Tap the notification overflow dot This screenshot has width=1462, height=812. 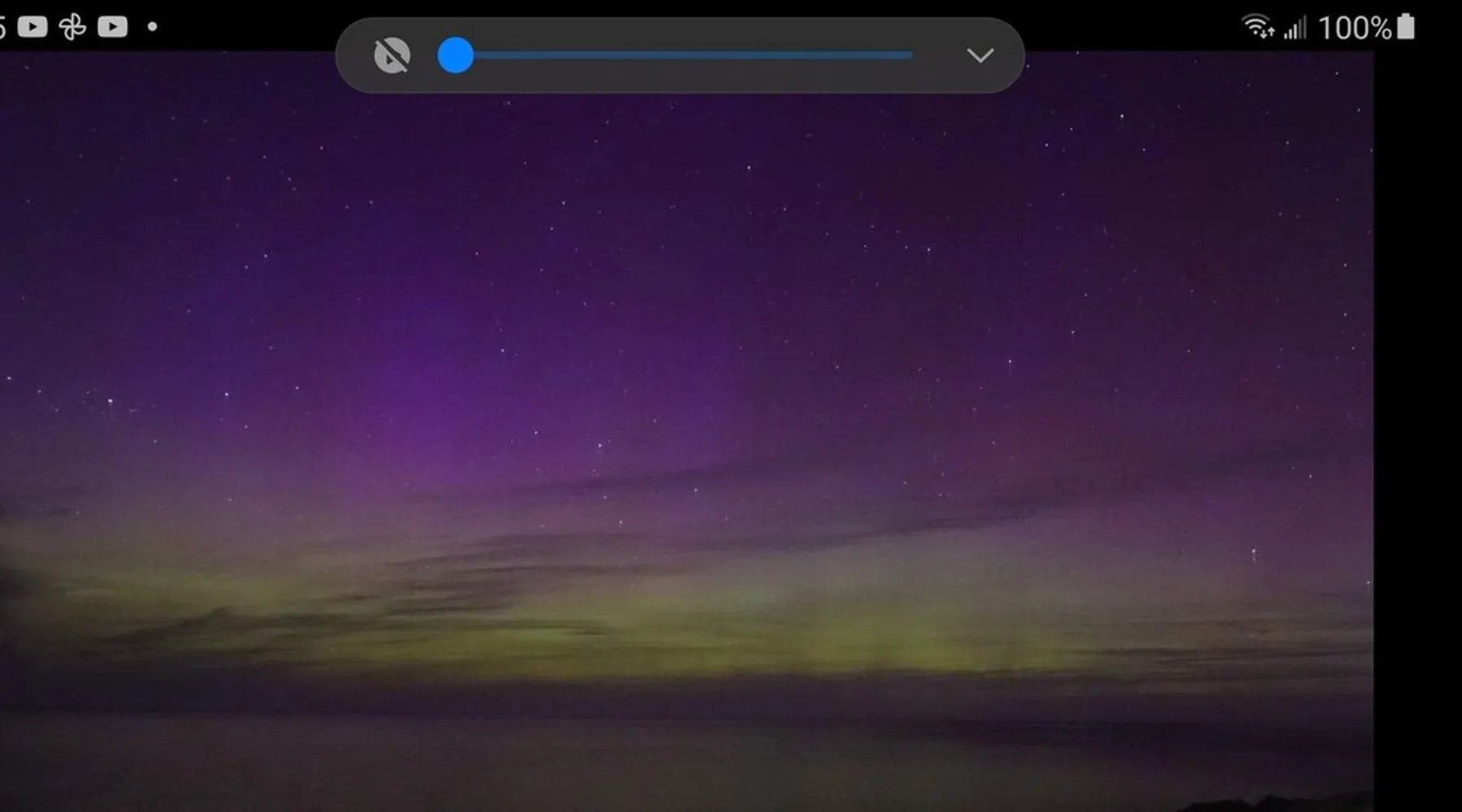(x=152, y=27)
